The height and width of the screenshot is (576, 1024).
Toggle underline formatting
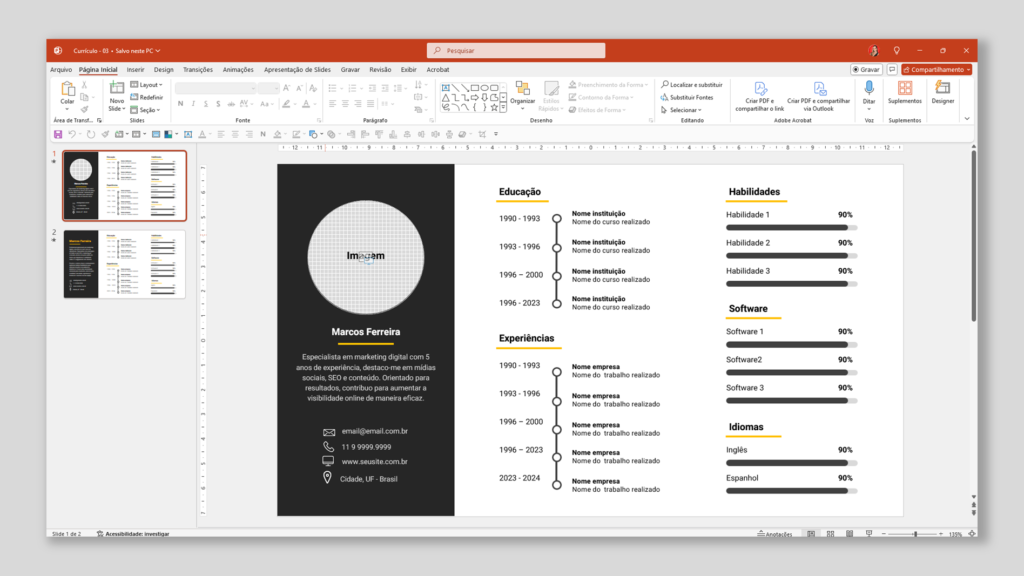point(206,103)
